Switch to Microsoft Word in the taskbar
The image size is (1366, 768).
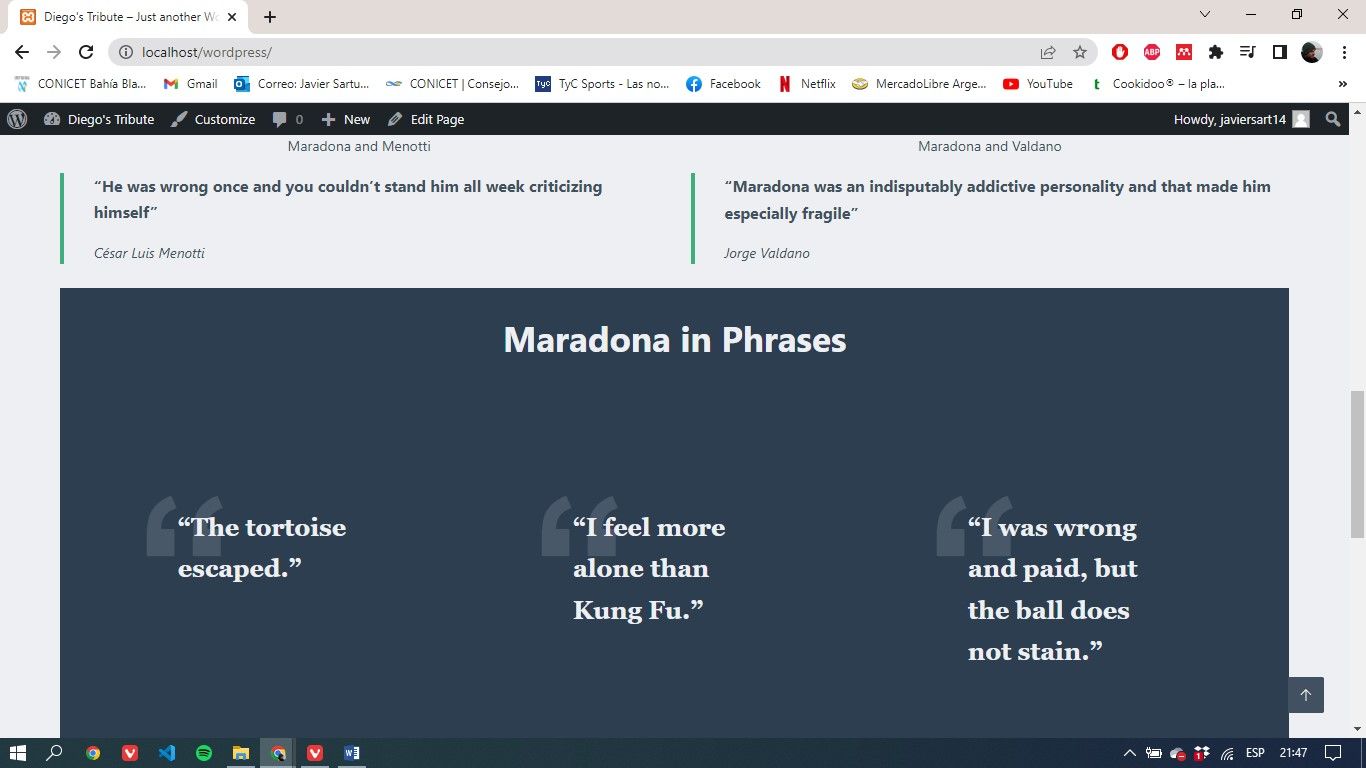tap(352, 753)
